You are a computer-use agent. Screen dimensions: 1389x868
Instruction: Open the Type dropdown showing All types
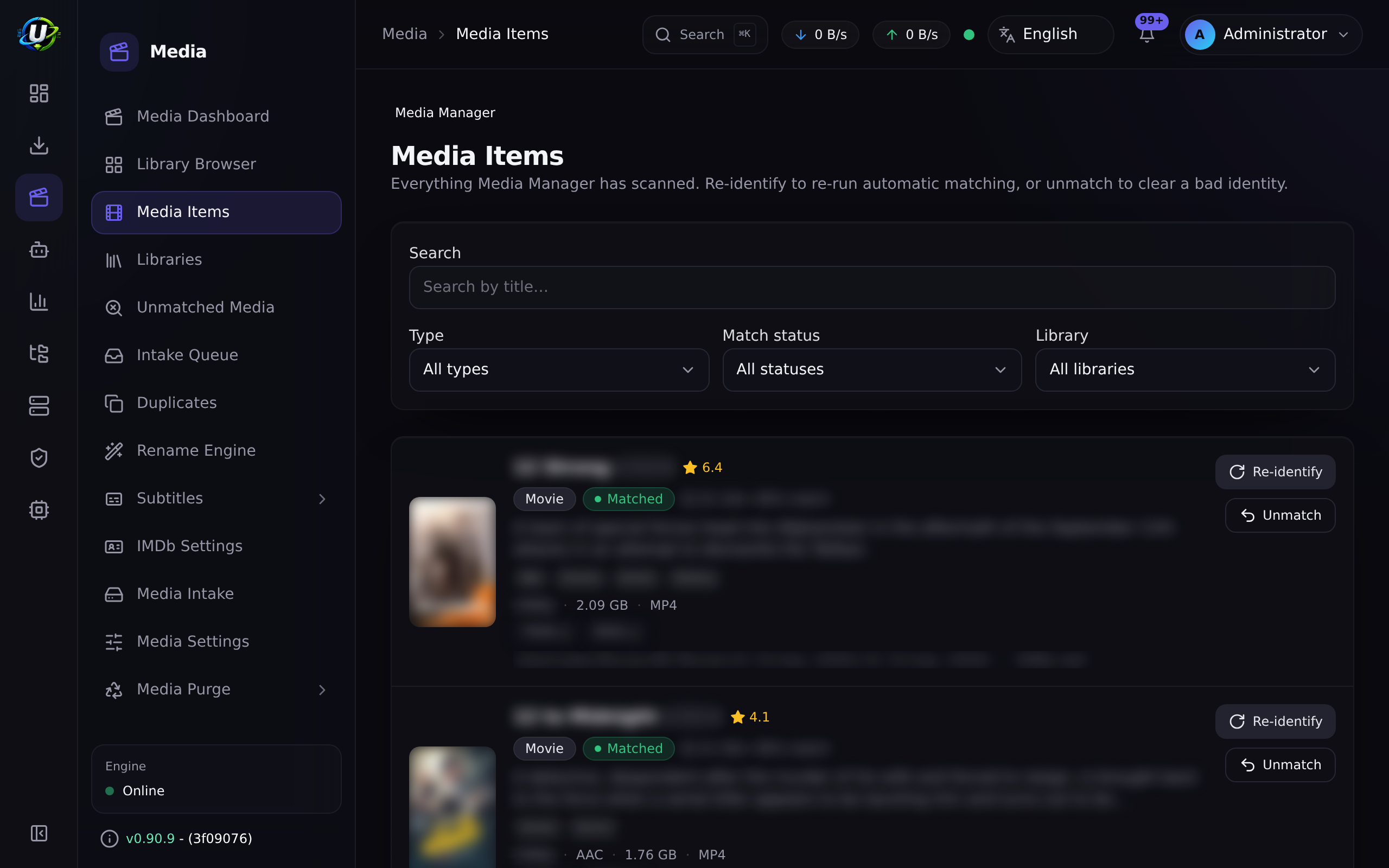(558, 369)
